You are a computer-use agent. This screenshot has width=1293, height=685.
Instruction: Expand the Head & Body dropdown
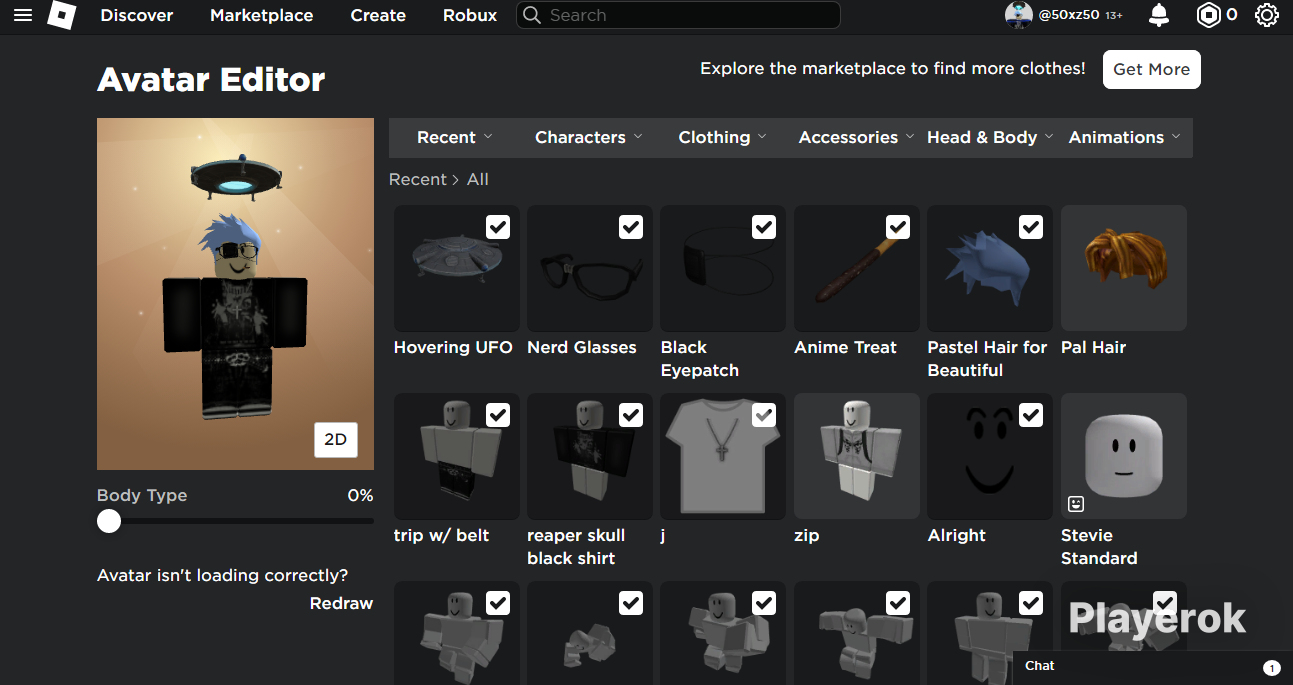tap(990, 138)
